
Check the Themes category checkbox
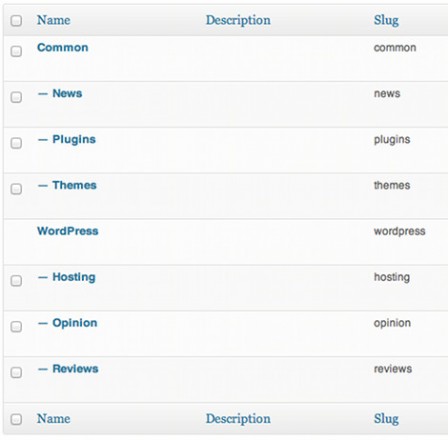(16, 189)
